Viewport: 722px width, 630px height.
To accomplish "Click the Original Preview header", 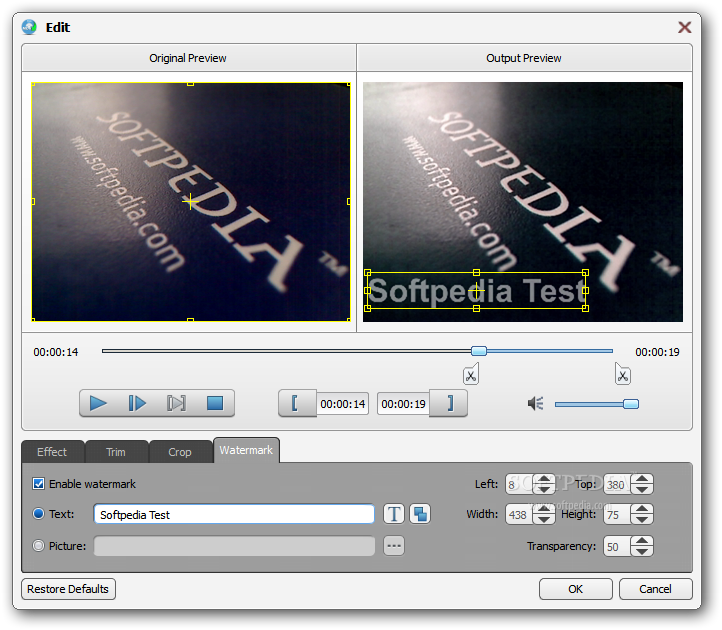I will pyautogui.click(x=188, y=58).
